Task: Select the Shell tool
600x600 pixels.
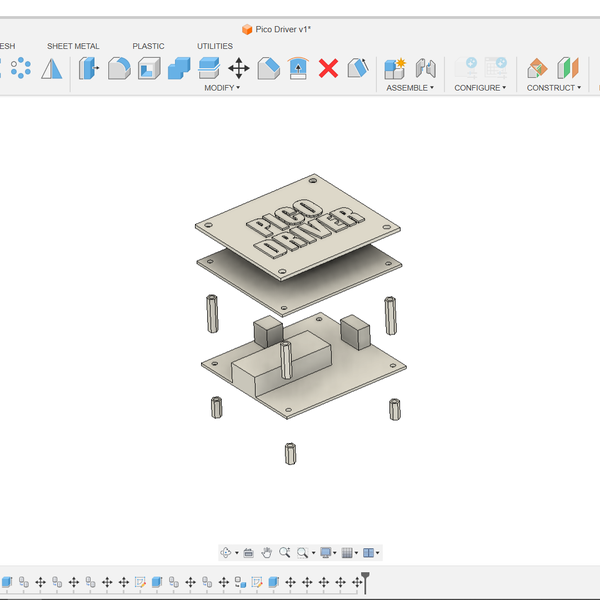Action: [x=149, y=68]
